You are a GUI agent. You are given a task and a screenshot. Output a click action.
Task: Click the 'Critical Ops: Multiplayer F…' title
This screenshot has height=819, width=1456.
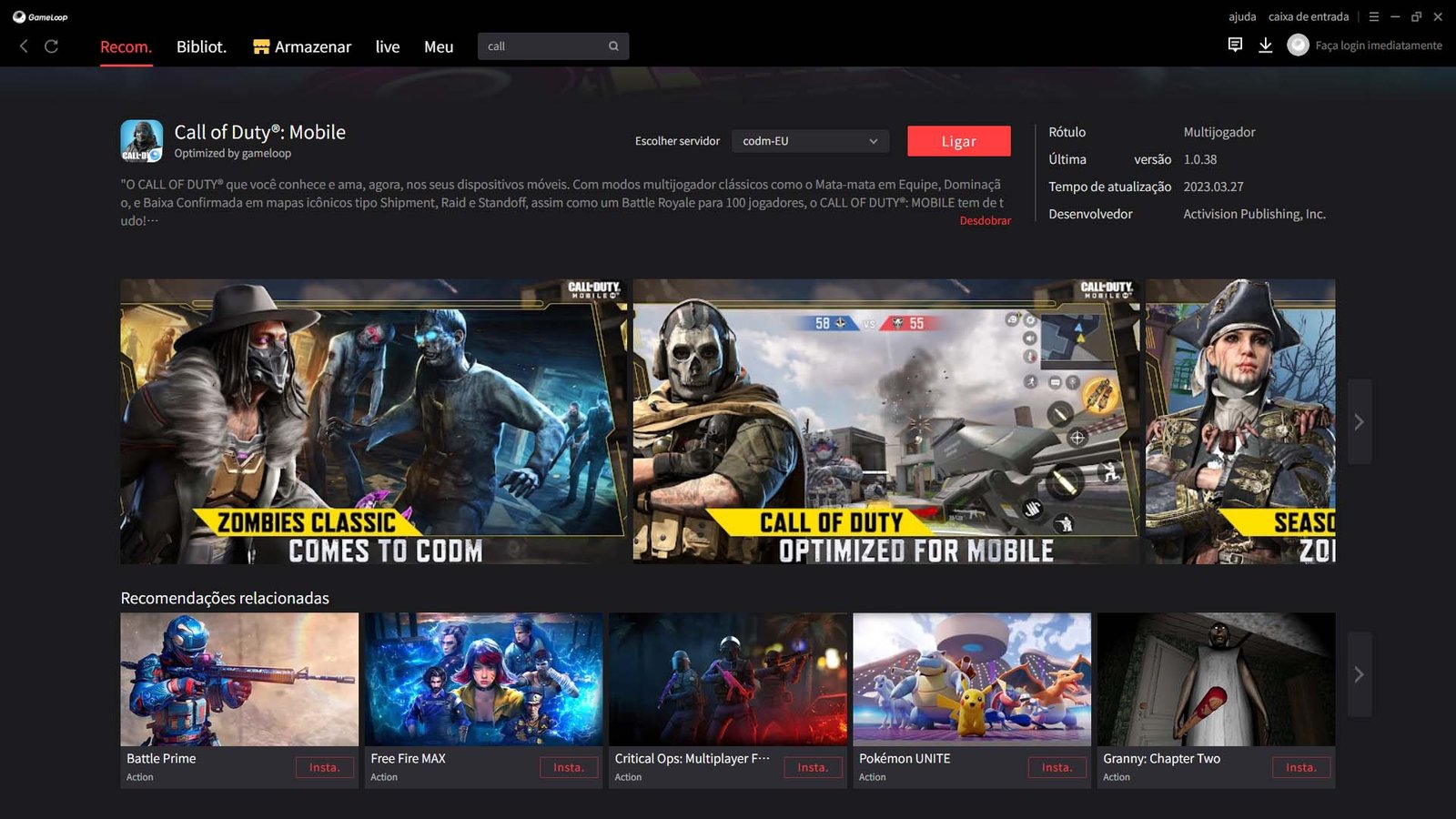(x=692, y=758)
